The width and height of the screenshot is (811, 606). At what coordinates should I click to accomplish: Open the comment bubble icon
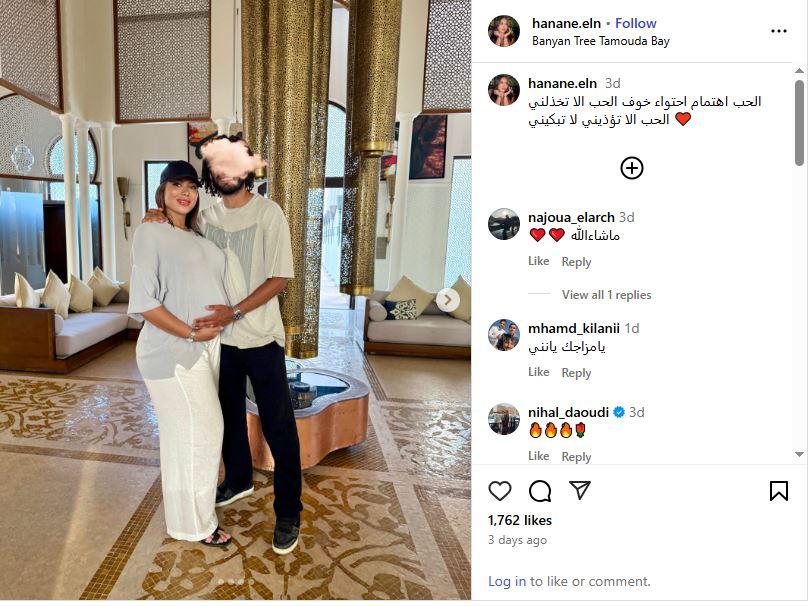coord(540,491)
